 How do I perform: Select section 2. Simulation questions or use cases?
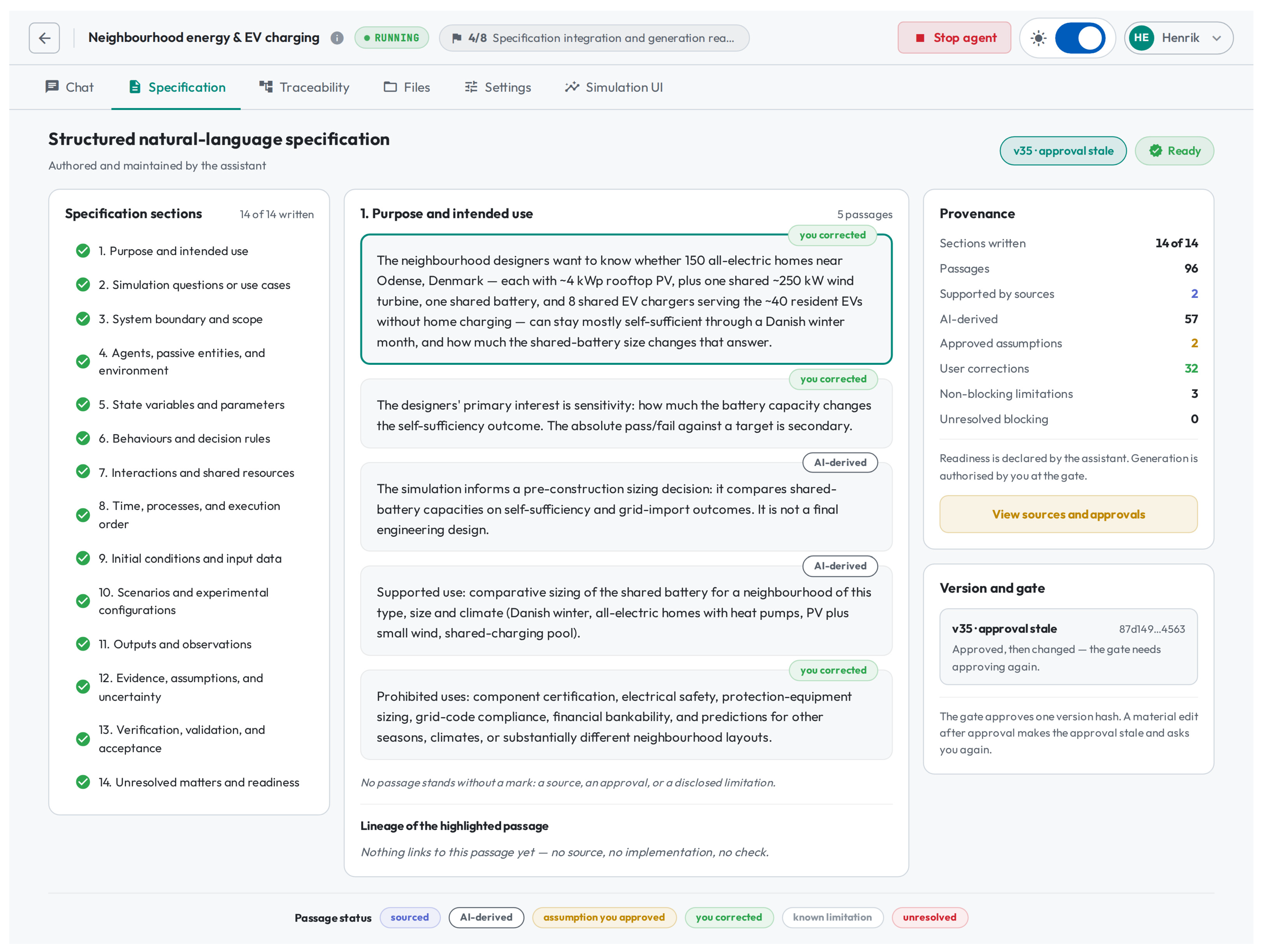(189, 285)
